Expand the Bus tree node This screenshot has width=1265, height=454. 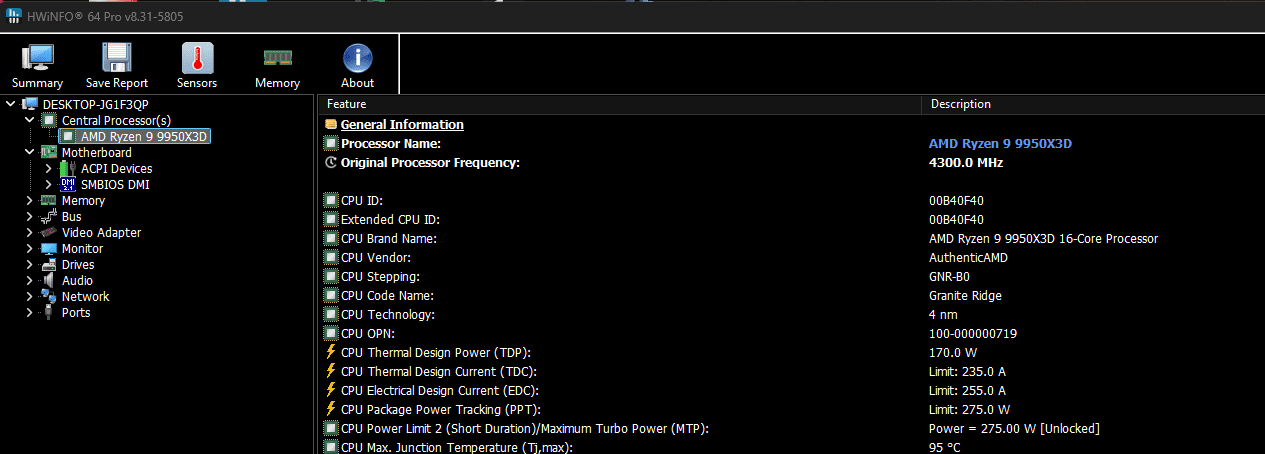[x=30, y=216]
